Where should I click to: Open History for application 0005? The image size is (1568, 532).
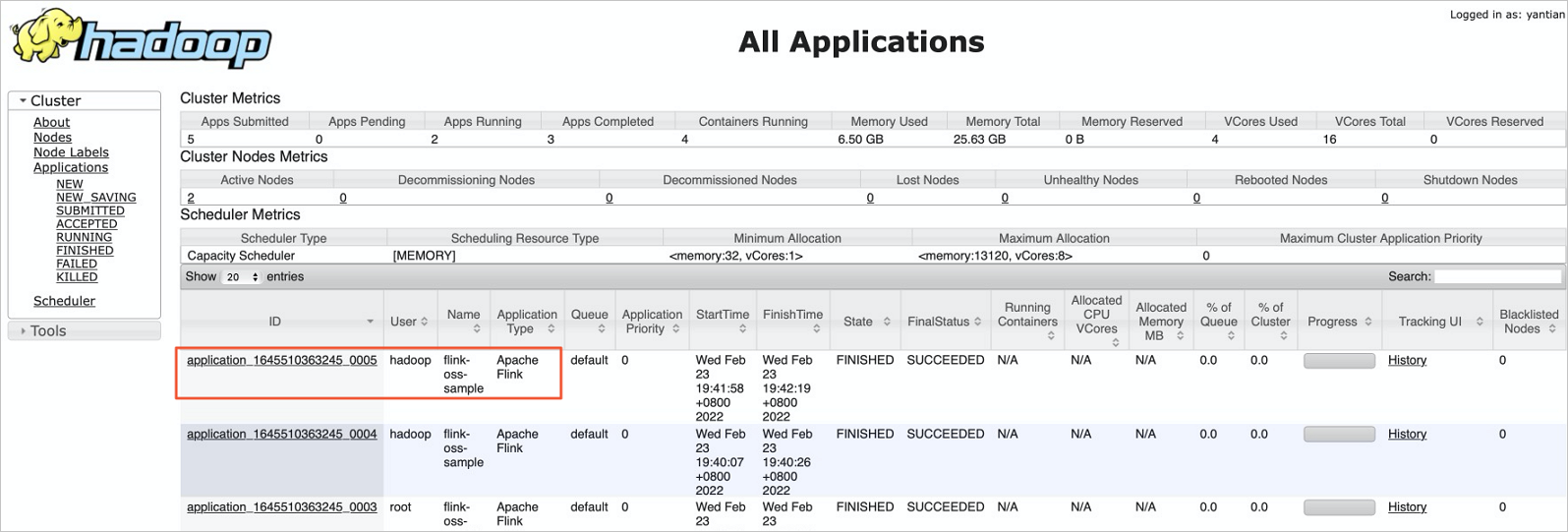coord(1407,360)
